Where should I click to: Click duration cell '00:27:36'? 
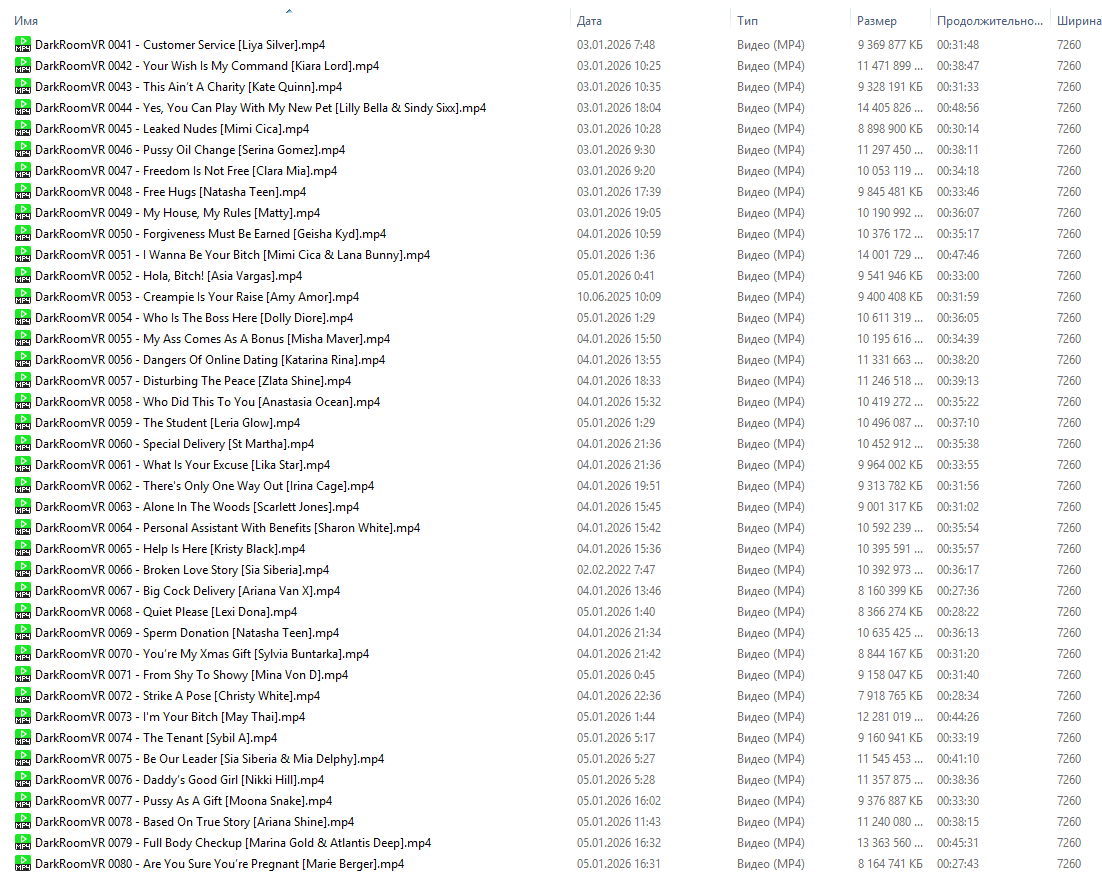point(958,591)
